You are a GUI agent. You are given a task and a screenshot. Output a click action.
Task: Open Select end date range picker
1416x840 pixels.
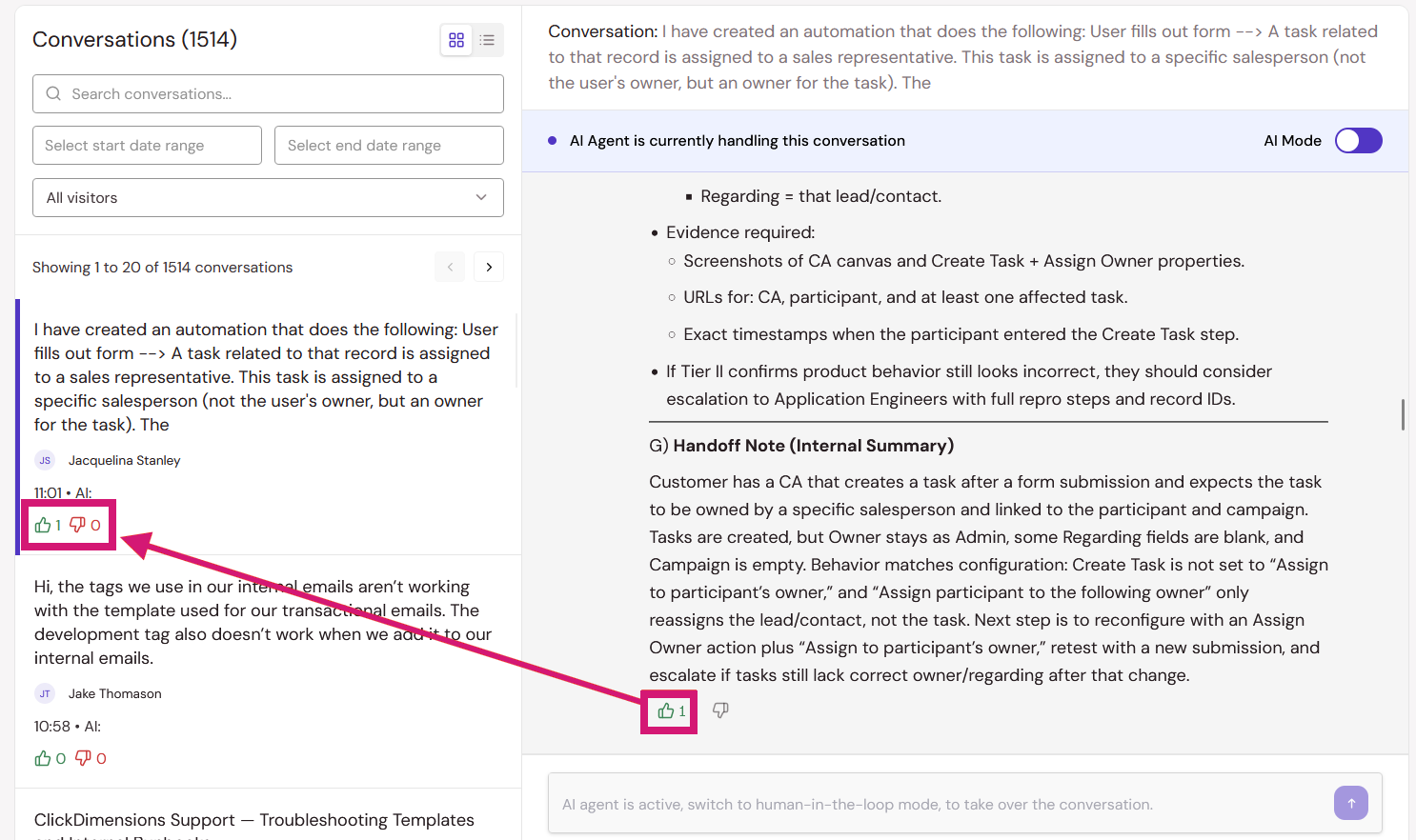point(389,146)
